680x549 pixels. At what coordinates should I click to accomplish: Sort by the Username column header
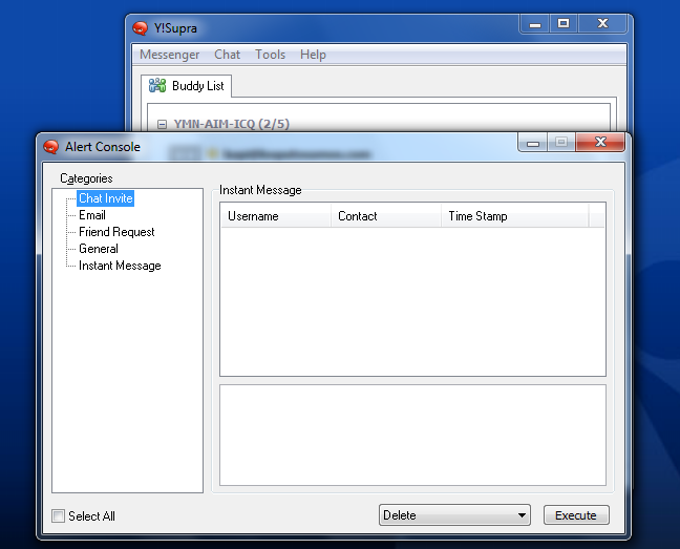click(x=276, y=216)
